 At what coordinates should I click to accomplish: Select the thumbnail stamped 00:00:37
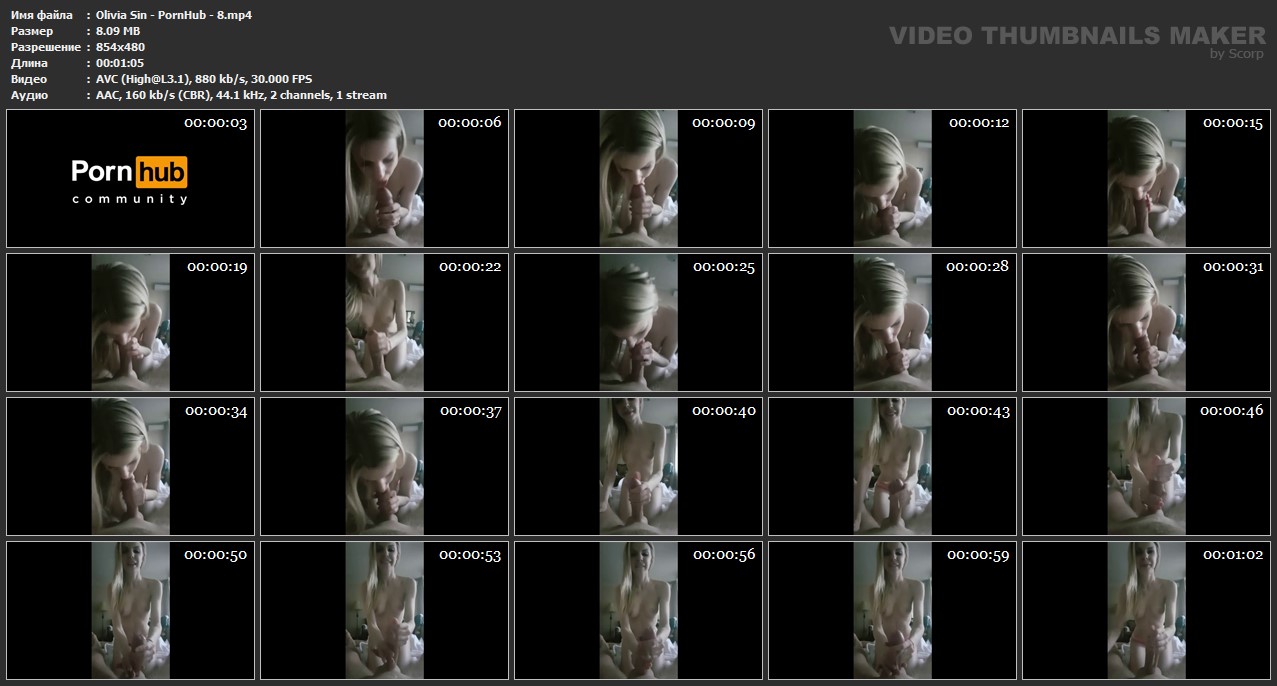click(384, 466)
